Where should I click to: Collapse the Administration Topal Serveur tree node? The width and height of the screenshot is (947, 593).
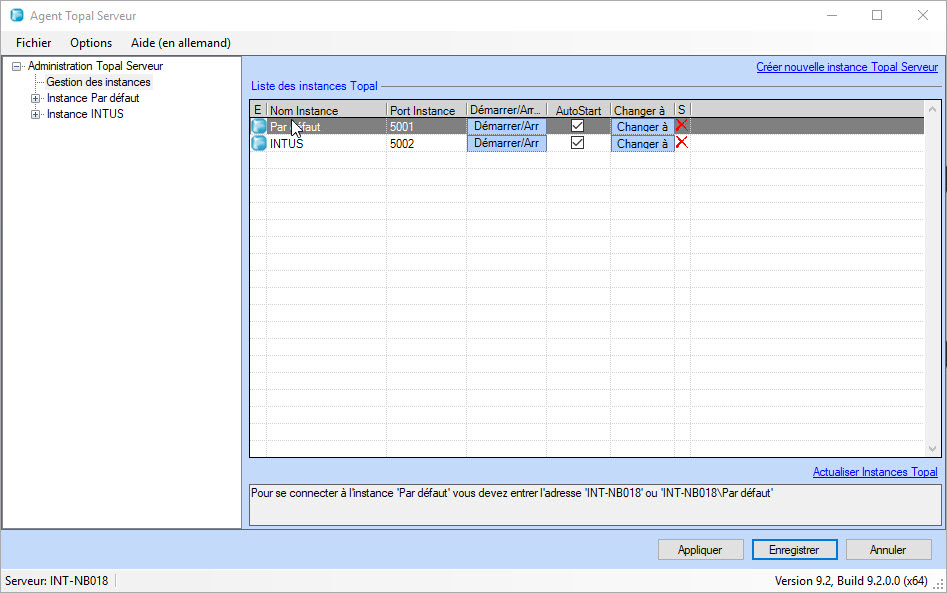[x=17, y=66]
